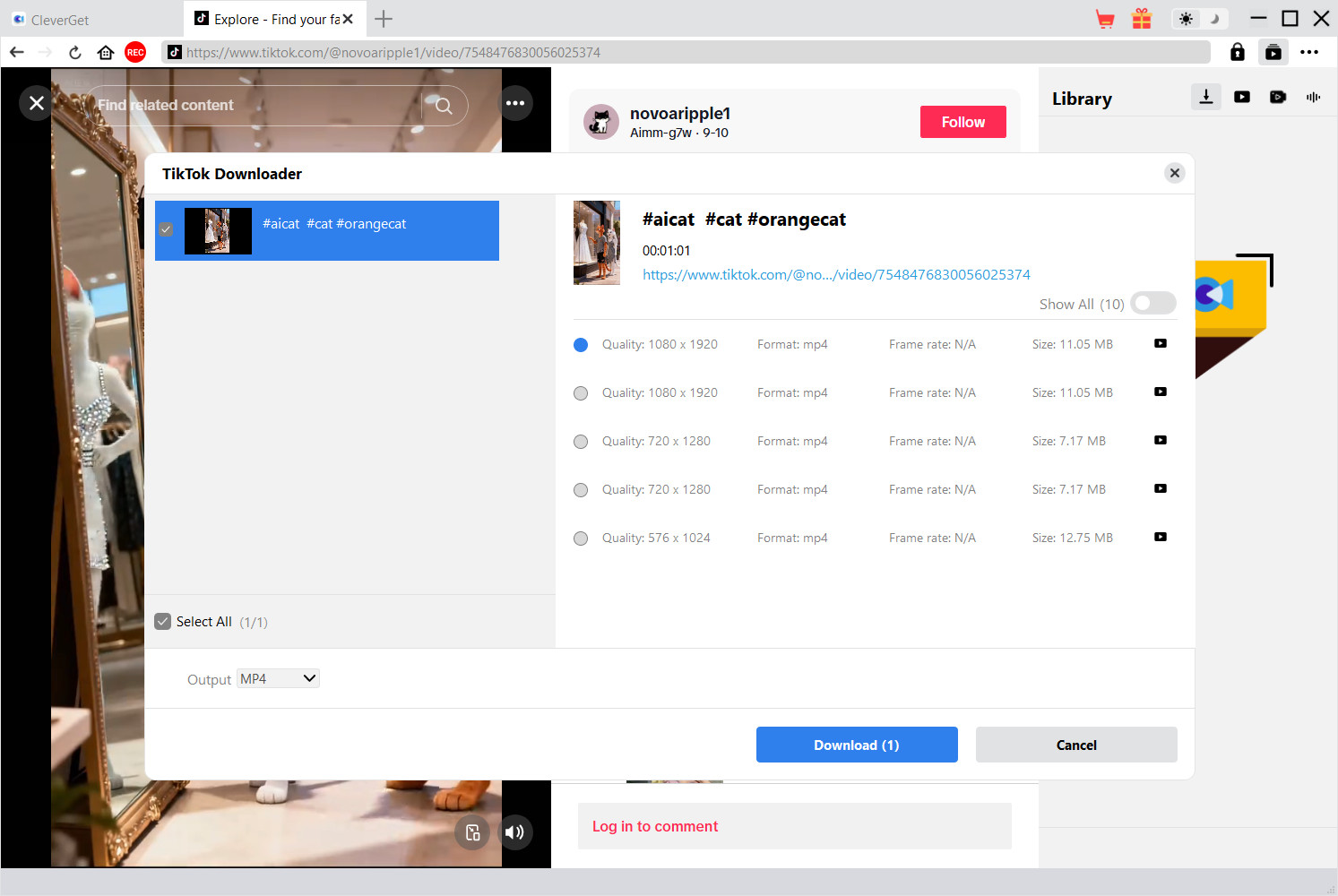This screenshot has height=896, width=1338.
Task: Enable picture-in-picture on the TikTok video
Action: click(472, 832)
